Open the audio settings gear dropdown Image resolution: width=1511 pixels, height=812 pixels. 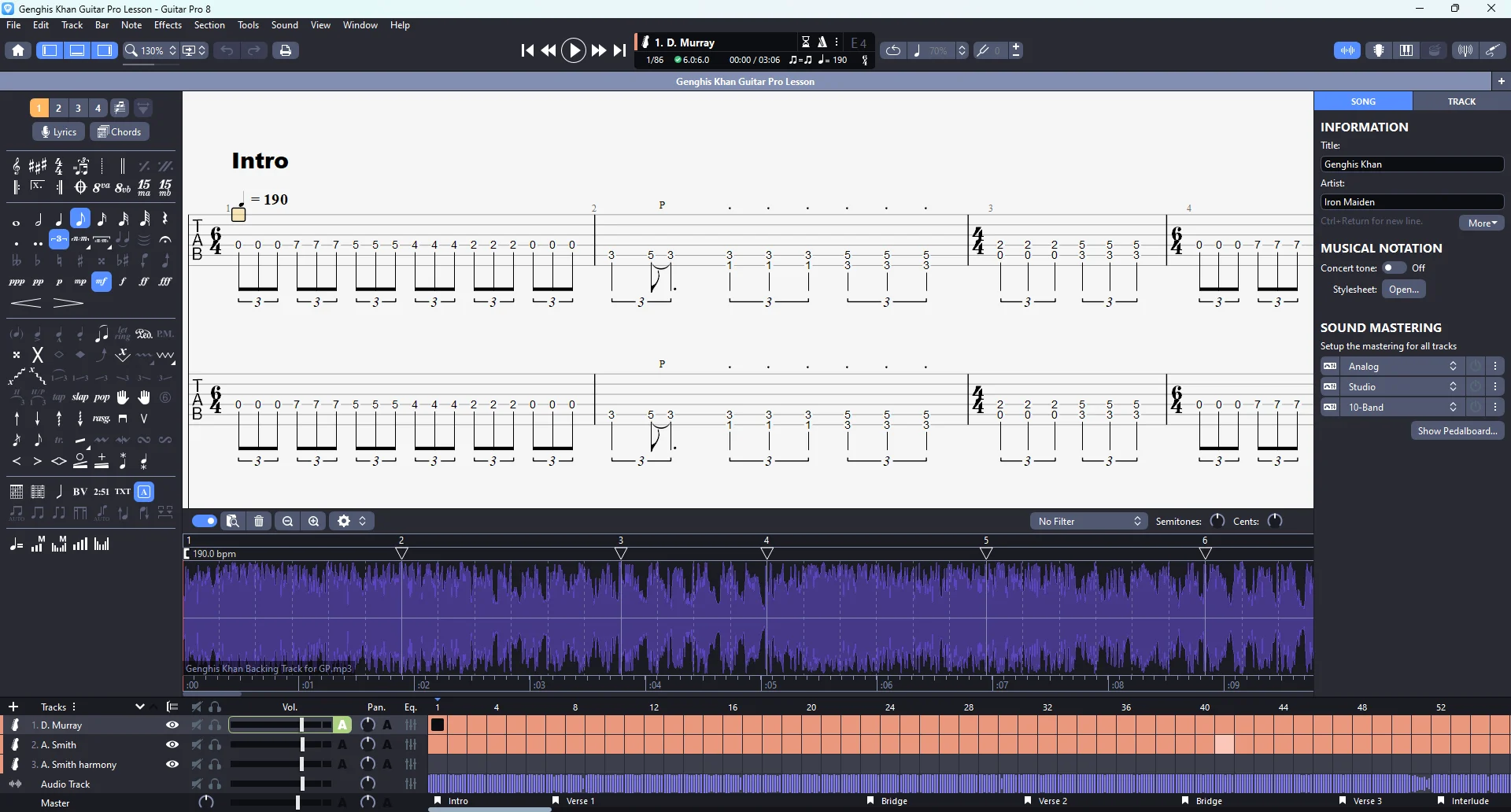(351, 521)
